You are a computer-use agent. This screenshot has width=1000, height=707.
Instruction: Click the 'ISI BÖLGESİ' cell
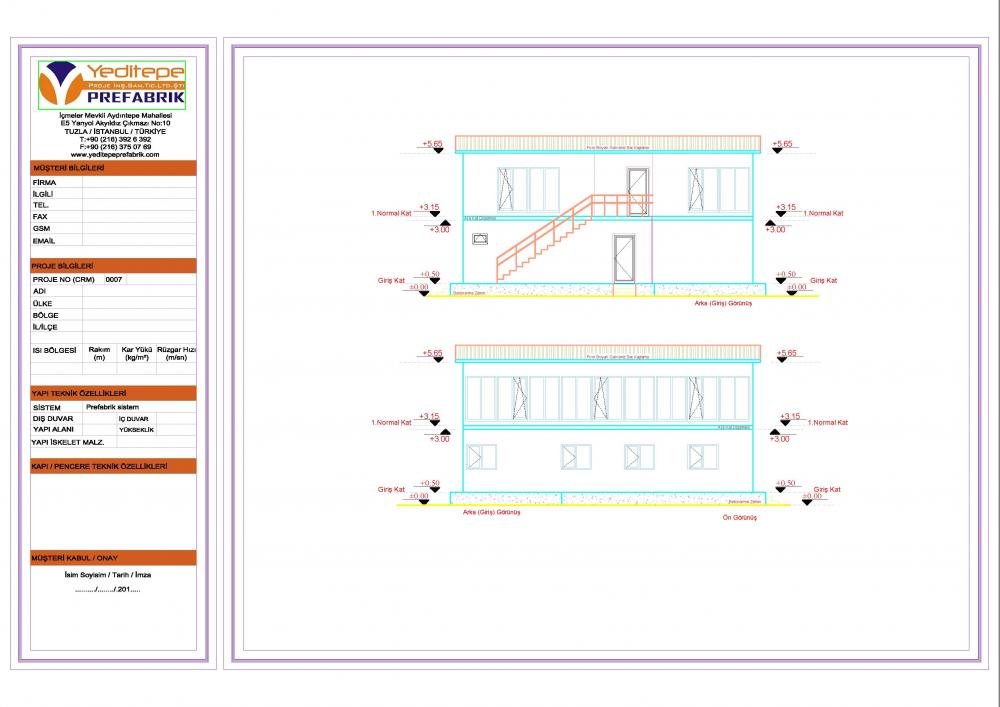[54, 350]
